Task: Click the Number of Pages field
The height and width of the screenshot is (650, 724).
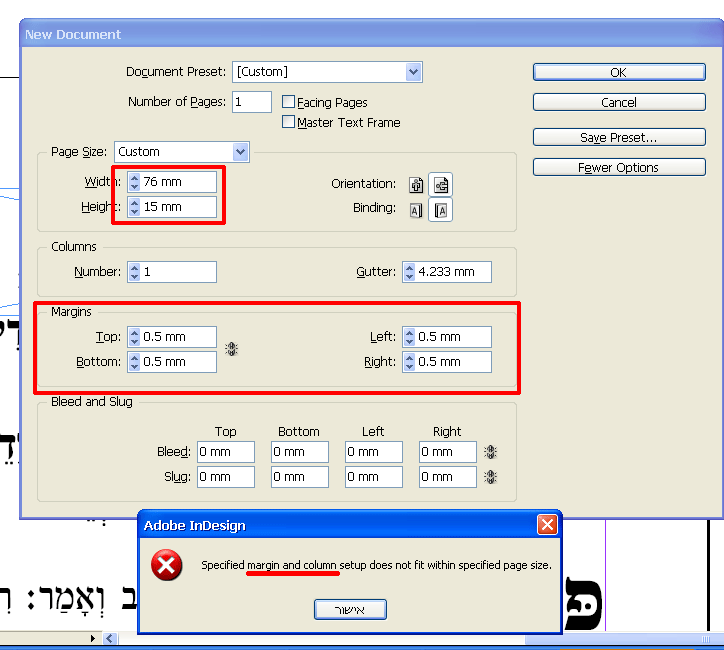Action: [x=252, y=102]
